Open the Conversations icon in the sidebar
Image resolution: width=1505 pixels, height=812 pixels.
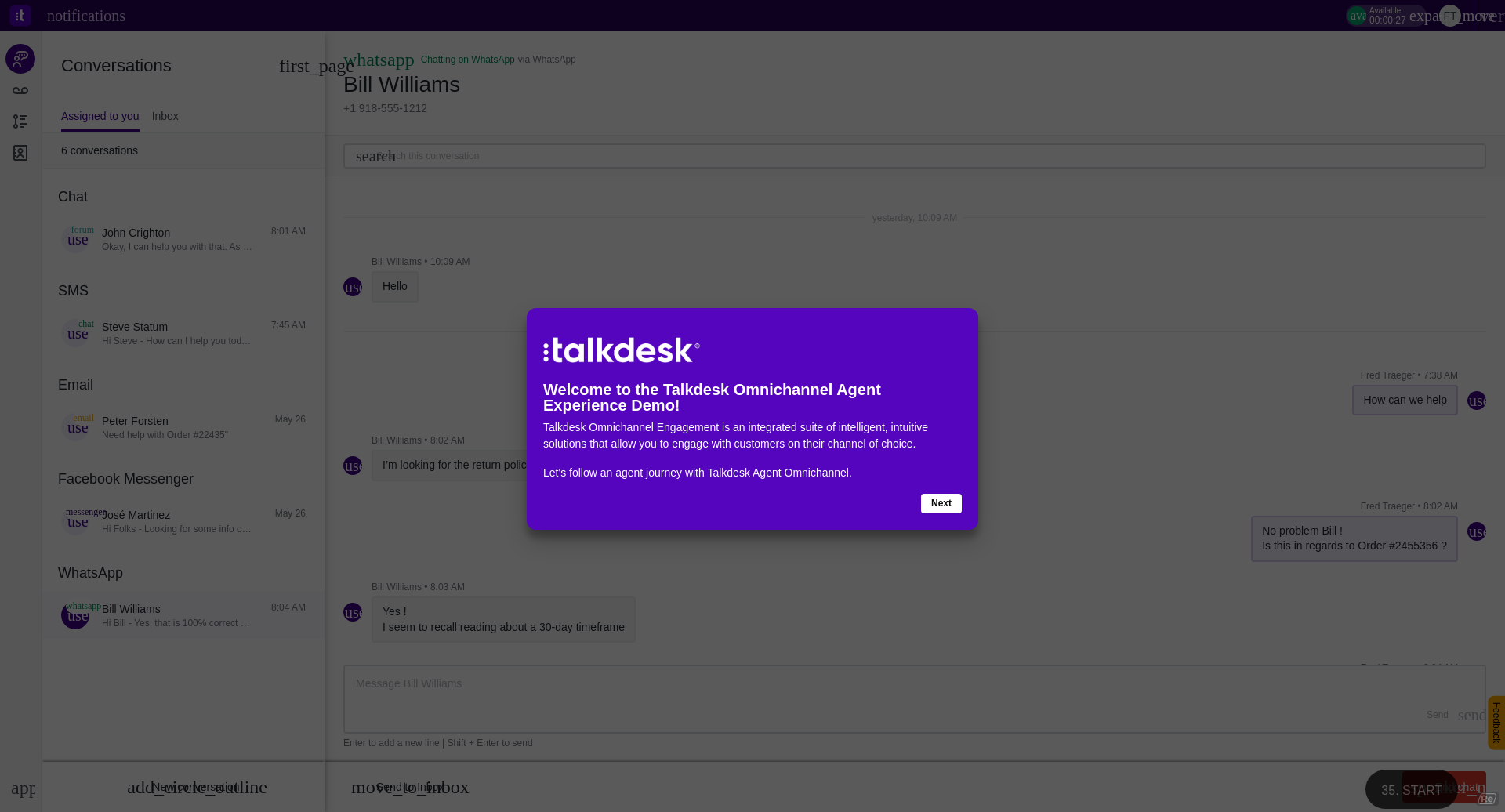coord(20,59)
